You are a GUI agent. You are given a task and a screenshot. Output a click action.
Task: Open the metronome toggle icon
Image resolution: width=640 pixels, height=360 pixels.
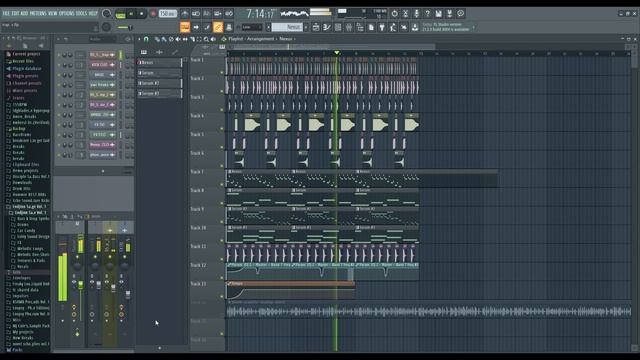[x=185, y=13]
